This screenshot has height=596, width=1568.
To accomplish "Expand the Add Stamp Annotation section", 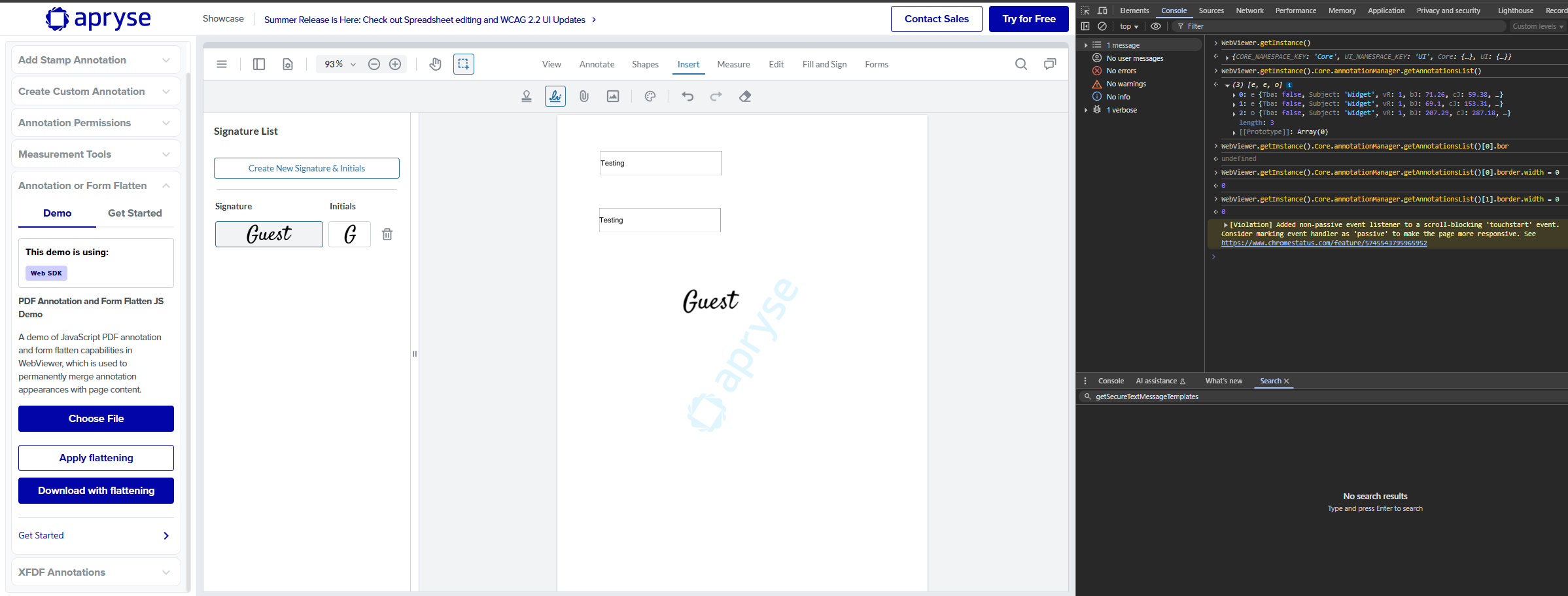I will 96,60.
